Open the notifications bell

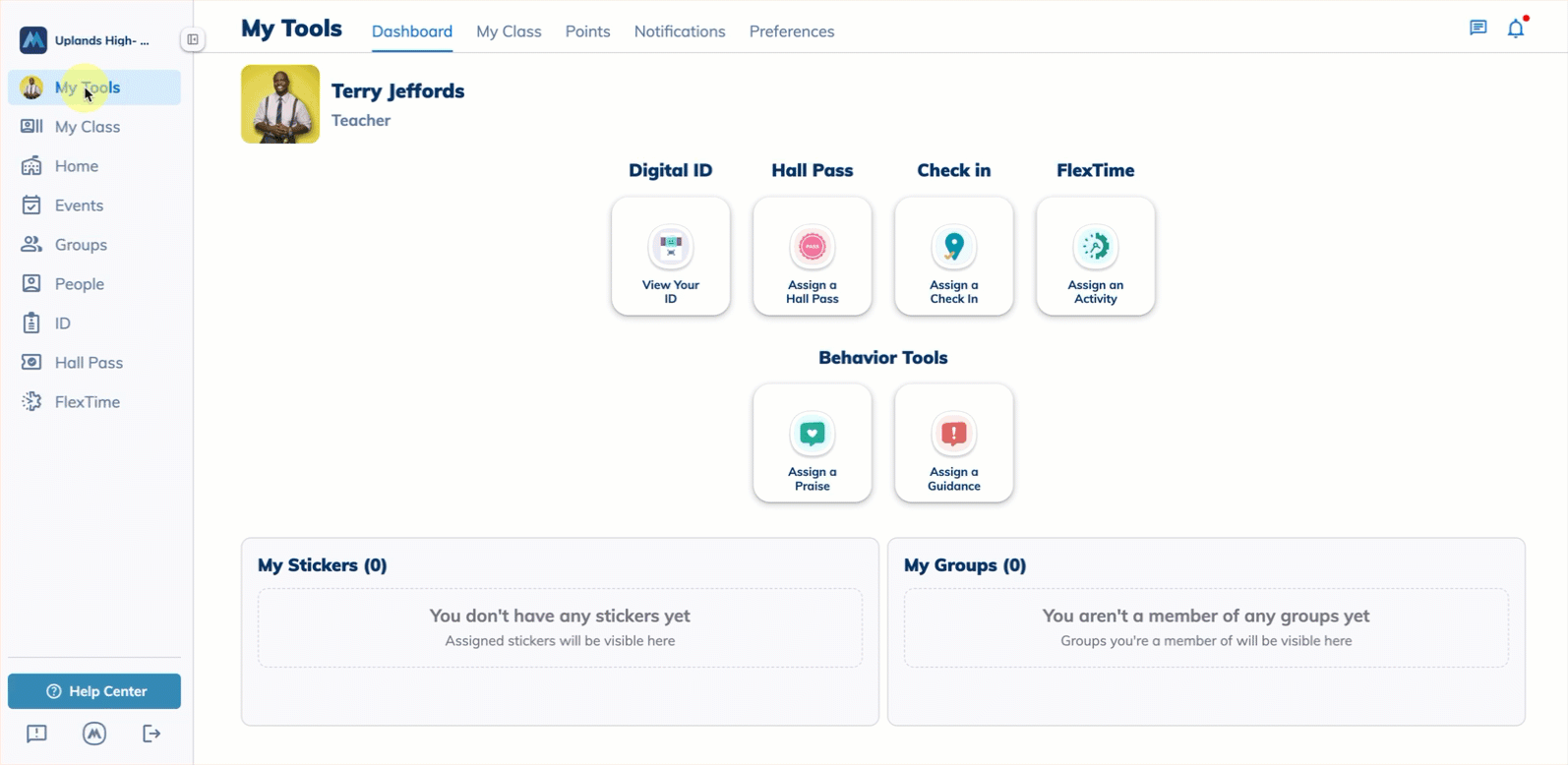point(1516,29)
